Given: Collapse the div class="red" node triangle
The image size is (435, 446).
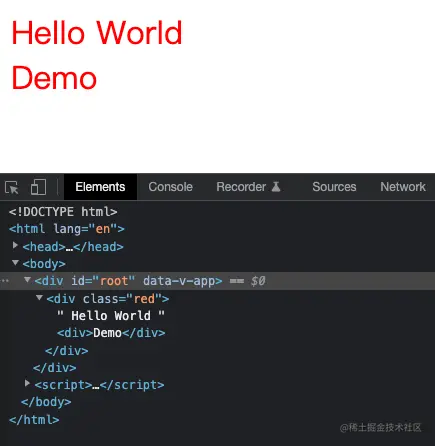Looking at the screenshot, I should (39, 297).
